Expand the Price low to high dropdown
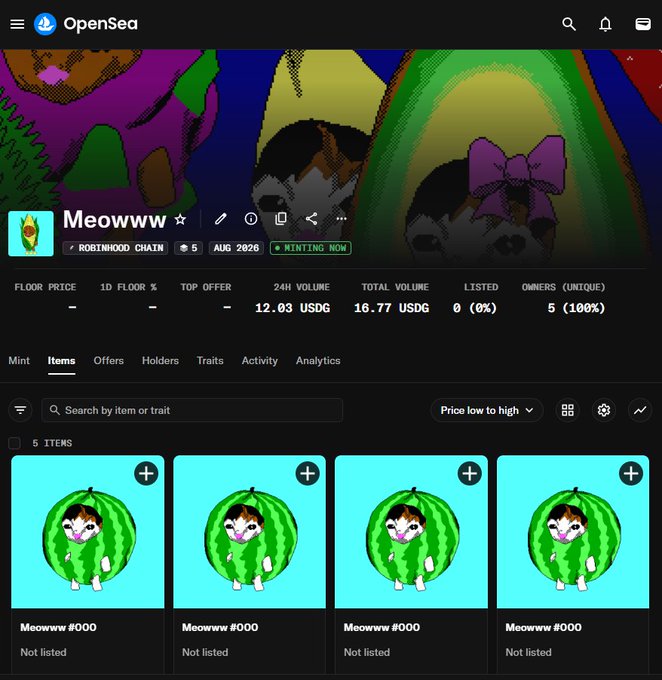 [487, 410]
